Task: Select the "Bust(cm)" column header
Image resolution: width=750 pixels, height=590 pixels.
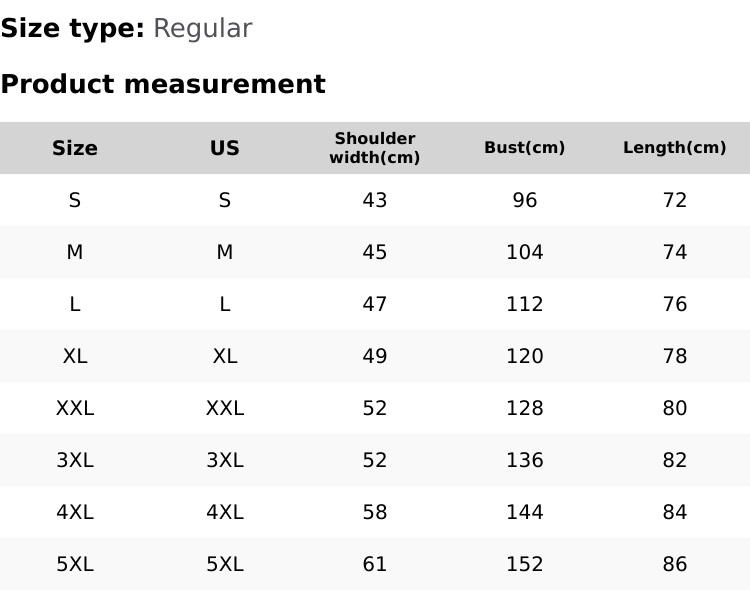Action: tap(525, 148)
